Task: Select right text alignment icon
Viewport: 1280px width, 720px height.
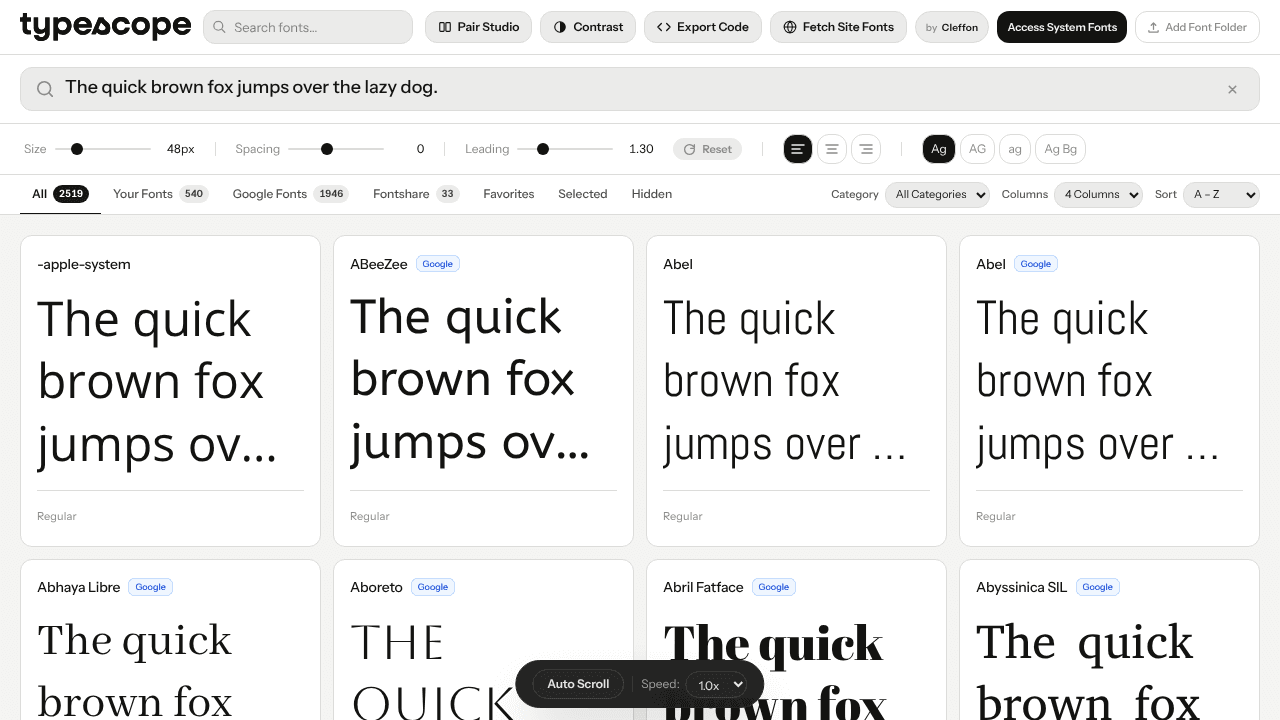Action: [x=865, y=149]
